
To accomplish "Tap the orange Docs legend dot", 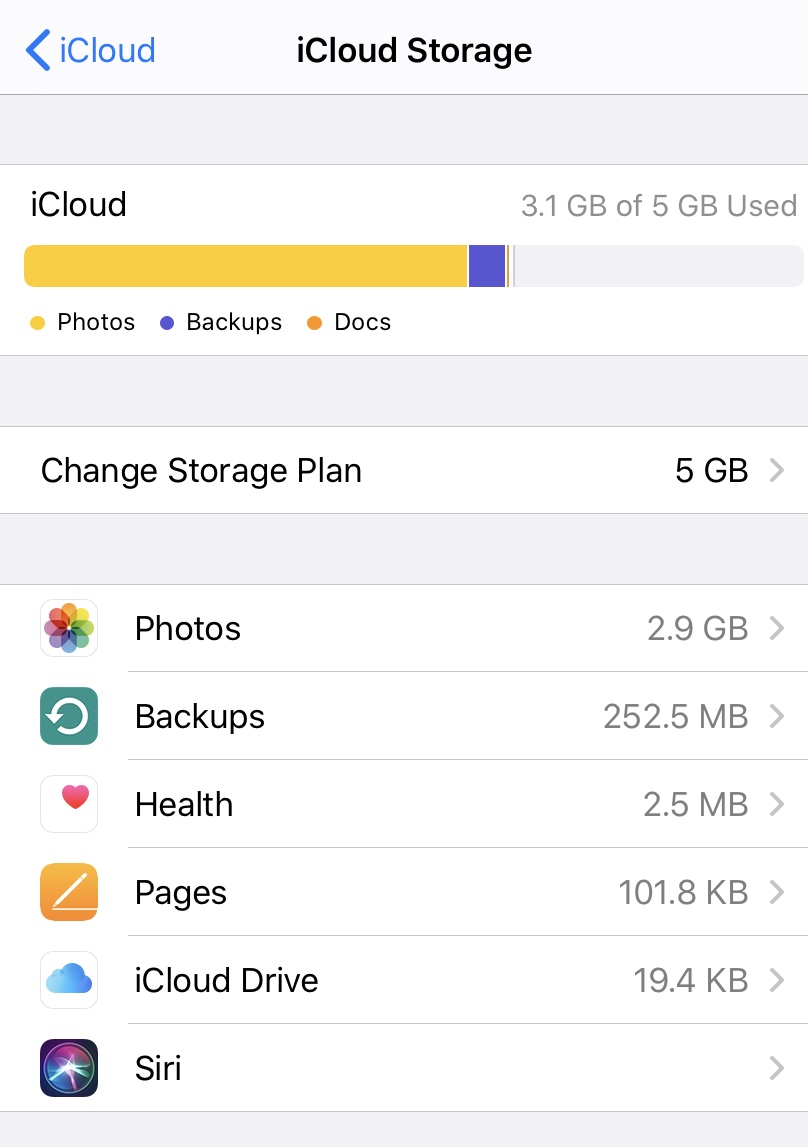I will (314, 323).
